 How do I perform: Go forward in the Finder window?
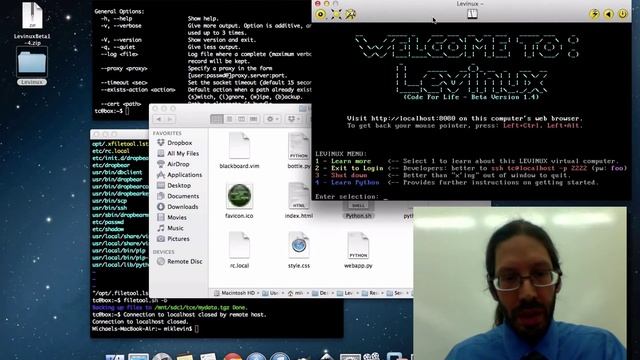(170, 119)
